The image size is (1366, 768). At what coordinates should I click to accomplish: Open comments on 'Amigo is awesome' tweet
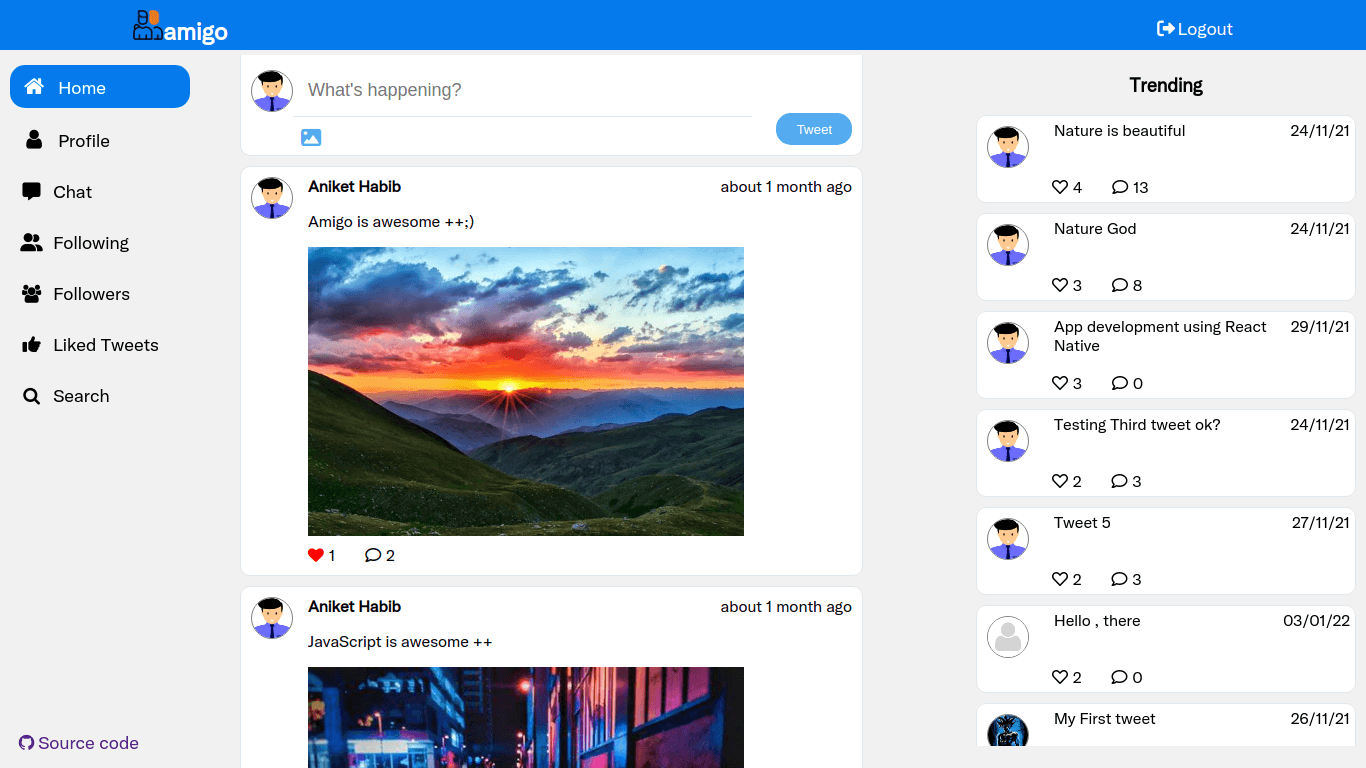[x=373, y=555]
